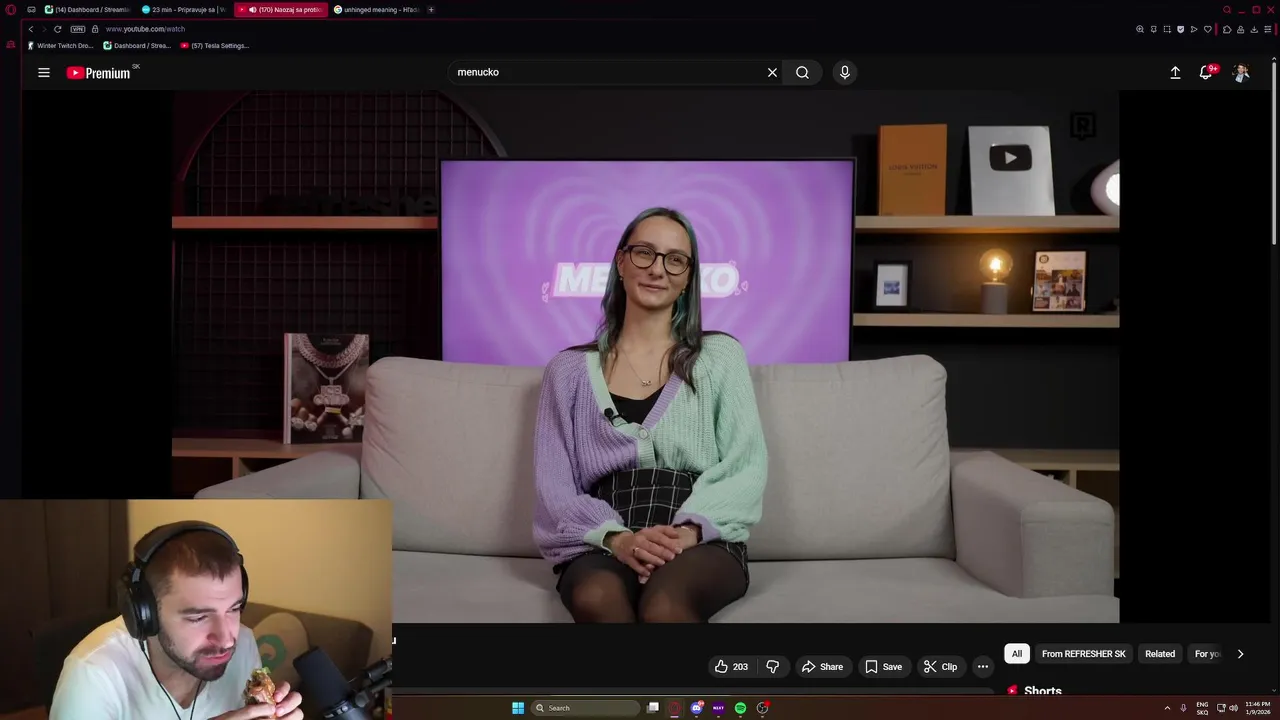Click the Windows taskbar Search box
The image size is (1280, 720).
point(586,708)
